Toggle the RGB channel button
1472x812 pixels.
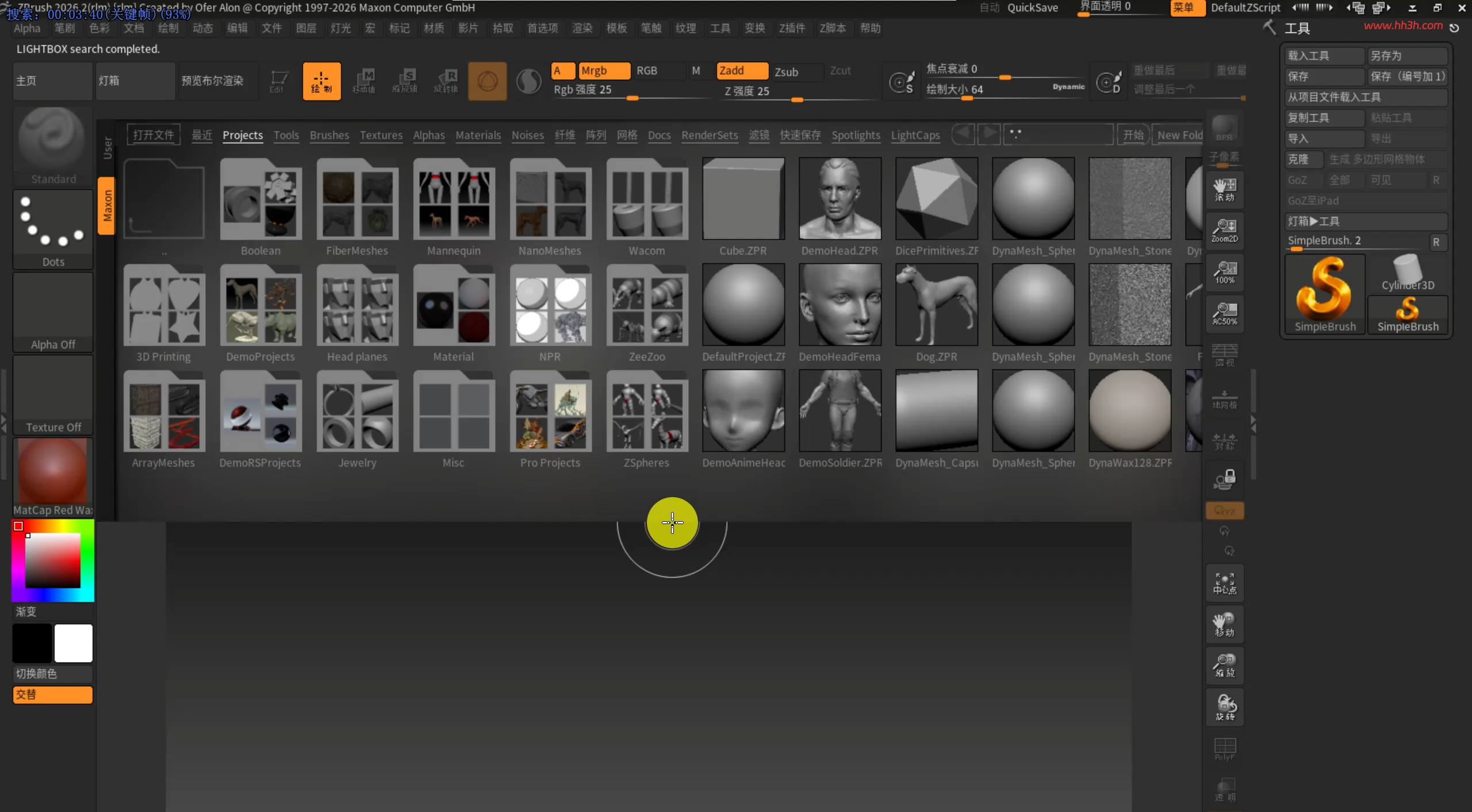click(659, 71)
